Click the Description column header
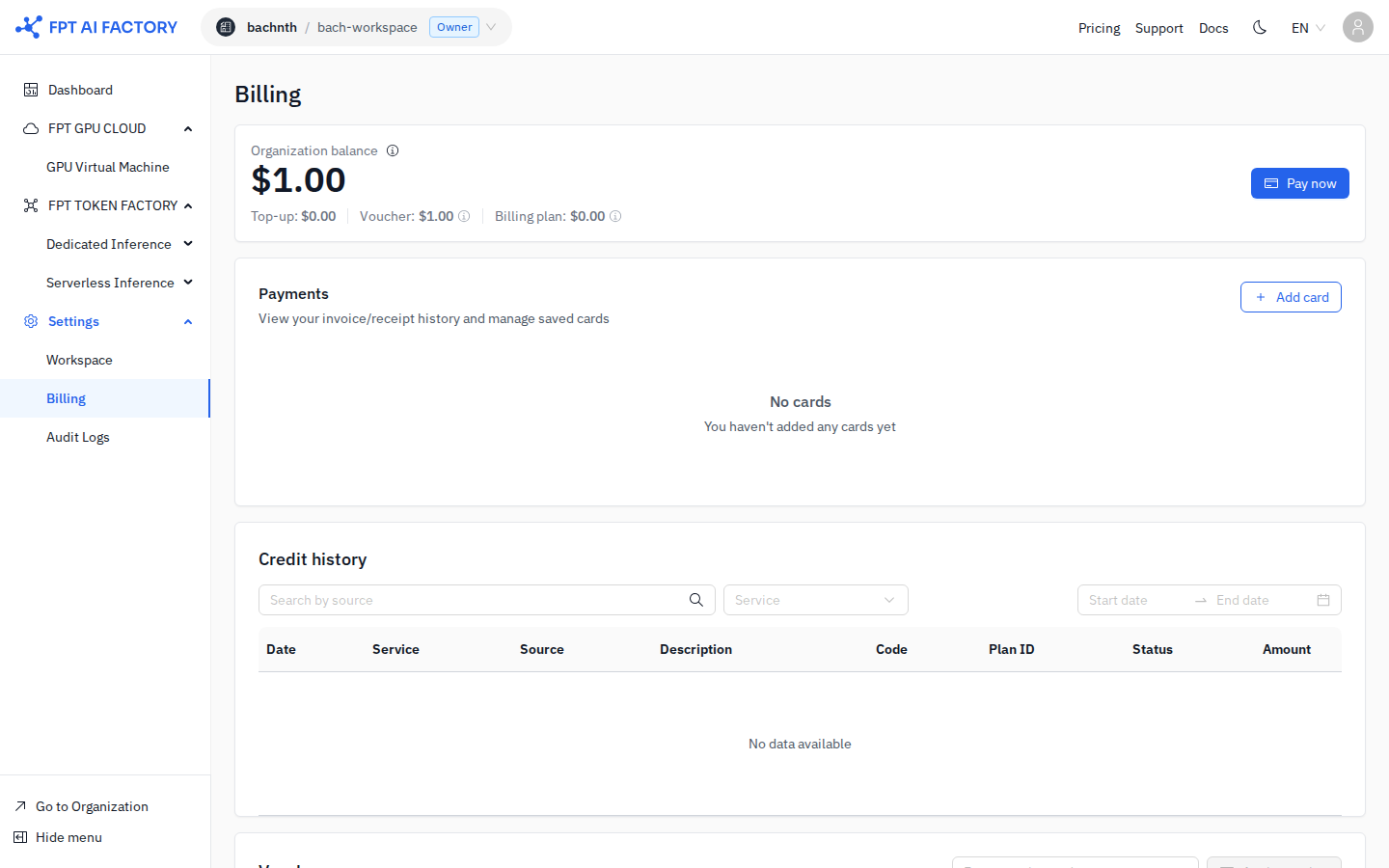The width and height of the screenshot is (1389, 868). pos(695,649)
